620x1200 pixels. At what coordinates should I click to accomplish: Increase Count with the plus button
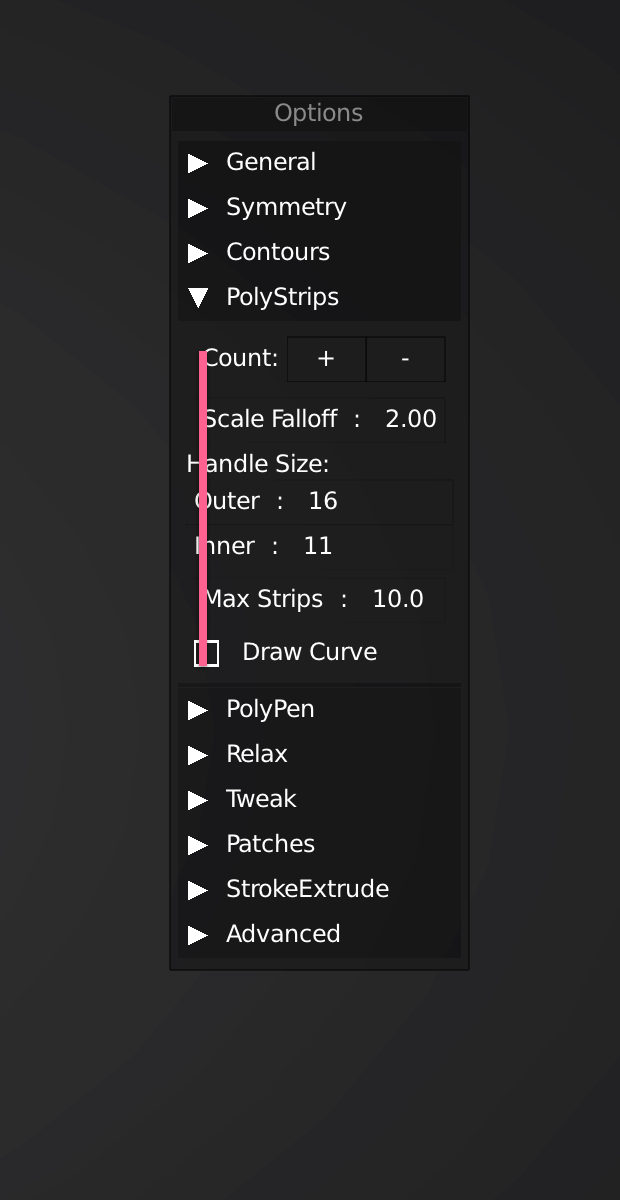point(326,359)
